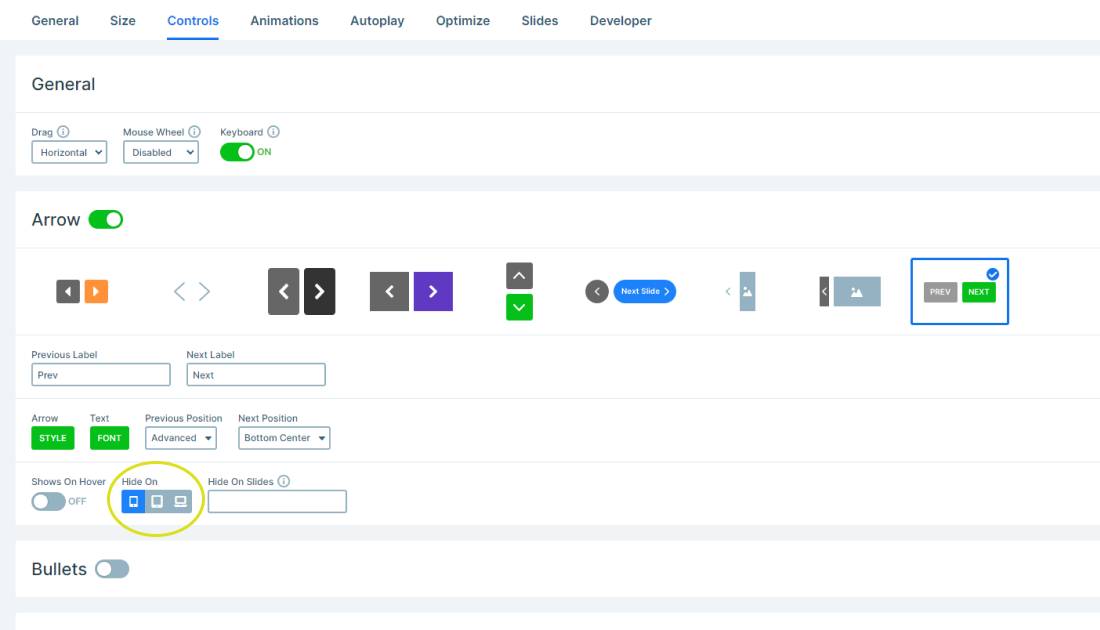Choose the small image-preview arrow style

(741, 291)
